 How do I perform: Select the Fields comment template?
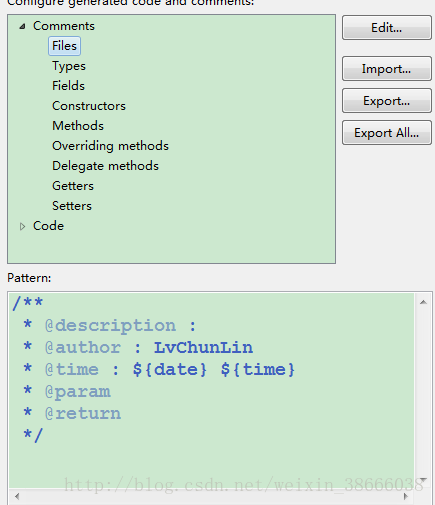pyautogui.click(x=68, y=86)
